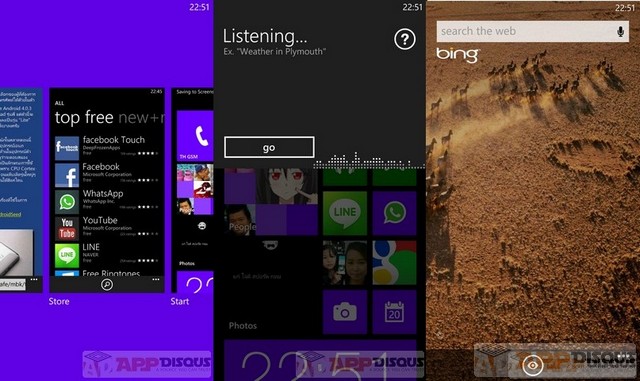Switch to the new+rising pivot tab
The width and height of the screenshot is (640, 381).
click(141, 118)
